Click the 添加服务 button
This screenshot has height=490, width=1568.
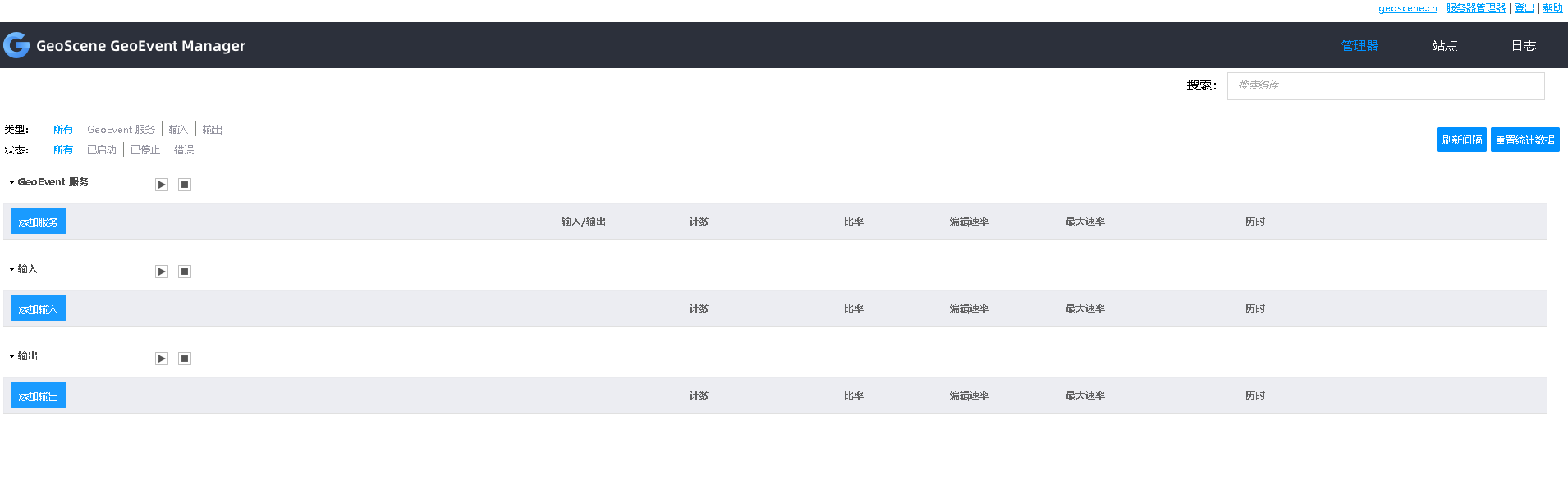point(38,220)
